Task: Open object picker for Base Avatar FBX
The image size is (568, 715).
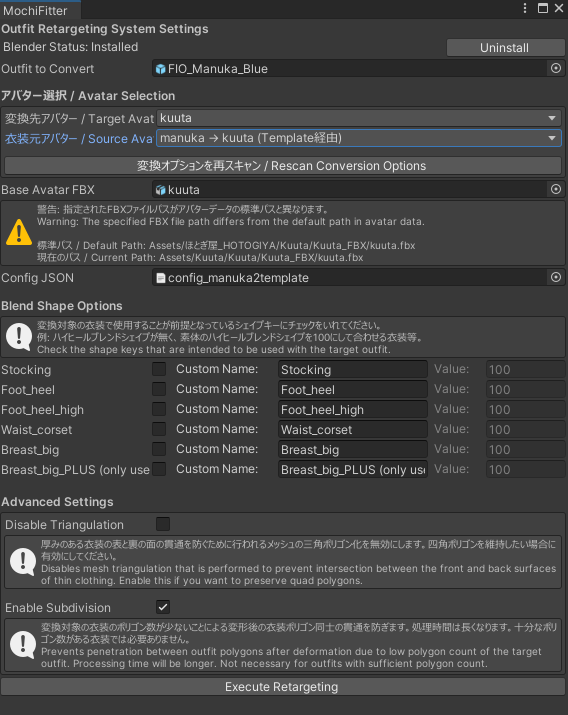Action: tap(556, 189)
